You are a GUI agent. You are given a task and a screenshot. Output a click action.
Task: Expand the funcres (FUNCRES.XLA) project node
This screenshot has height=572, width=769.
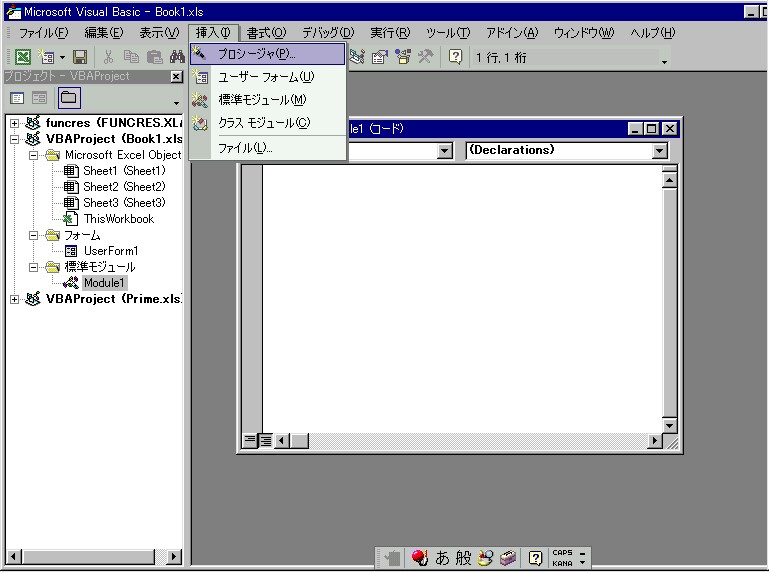15,123
